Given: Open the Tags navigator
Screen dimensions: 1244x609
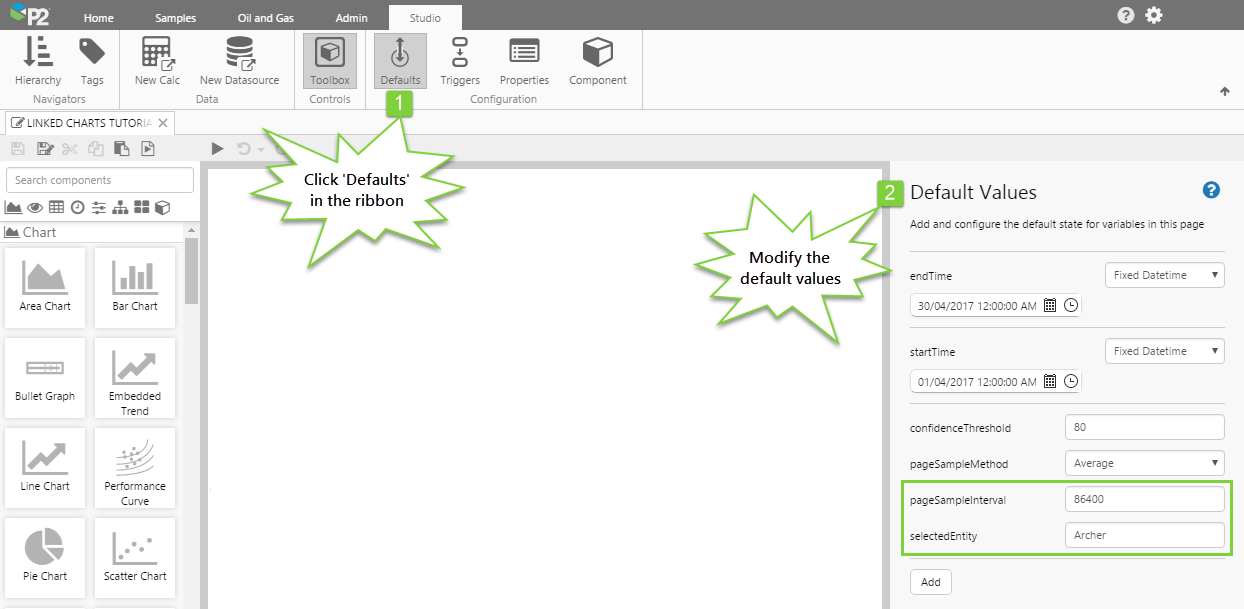Looking at the screenshot, I should pyautogui.click(x=92, y=60).
